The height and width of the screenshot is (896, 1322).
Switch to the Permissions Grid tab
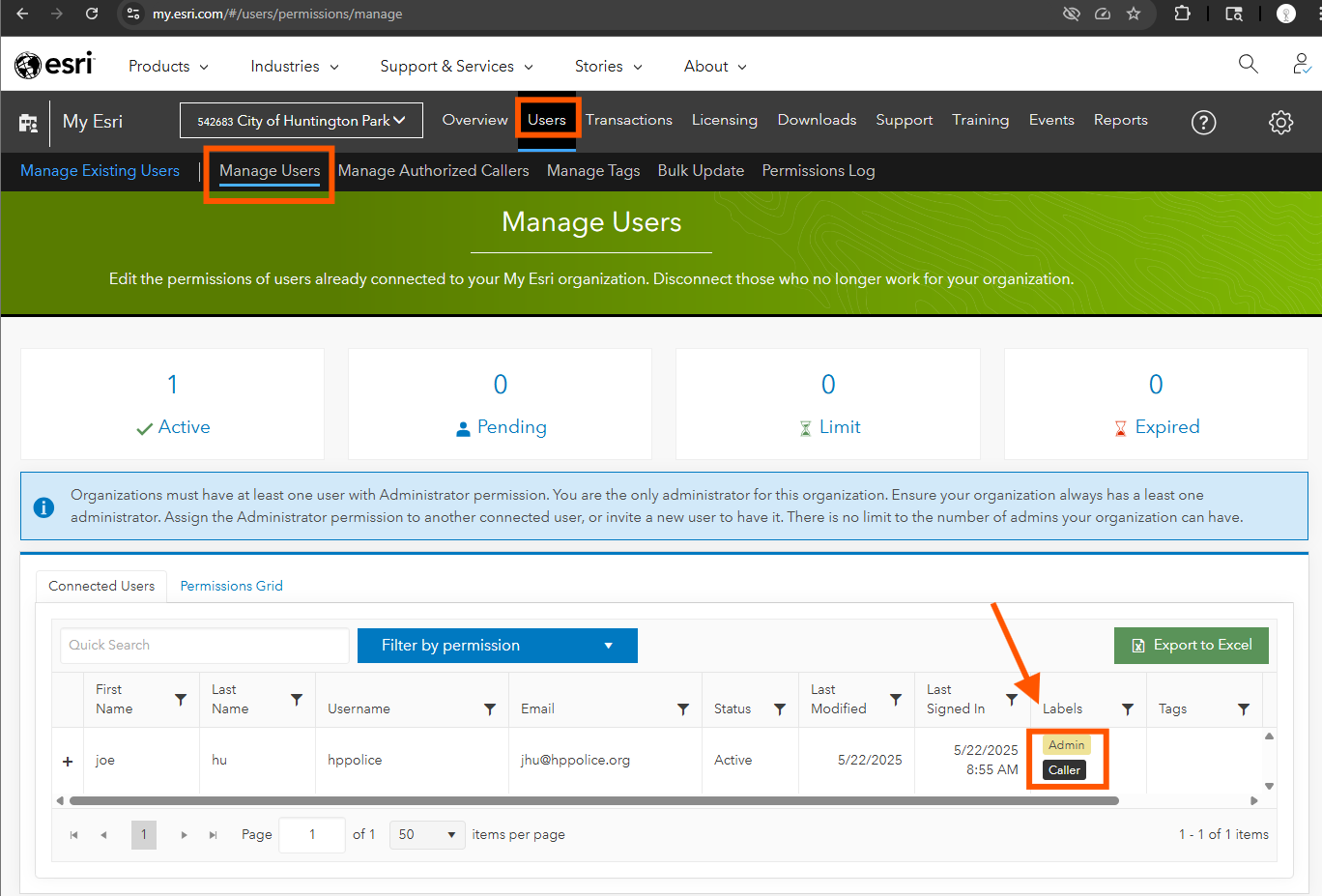point(232,586)
